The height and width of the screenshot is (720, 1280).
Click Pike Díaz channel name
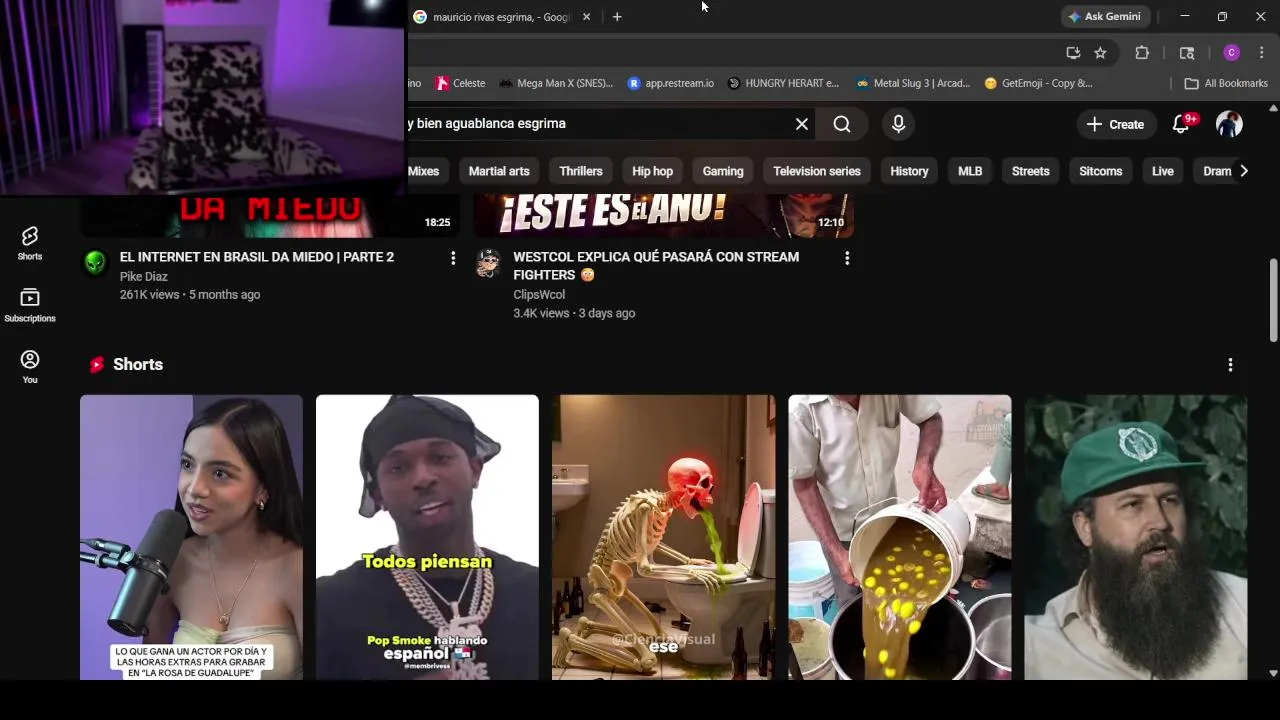(x=144, y=277)
